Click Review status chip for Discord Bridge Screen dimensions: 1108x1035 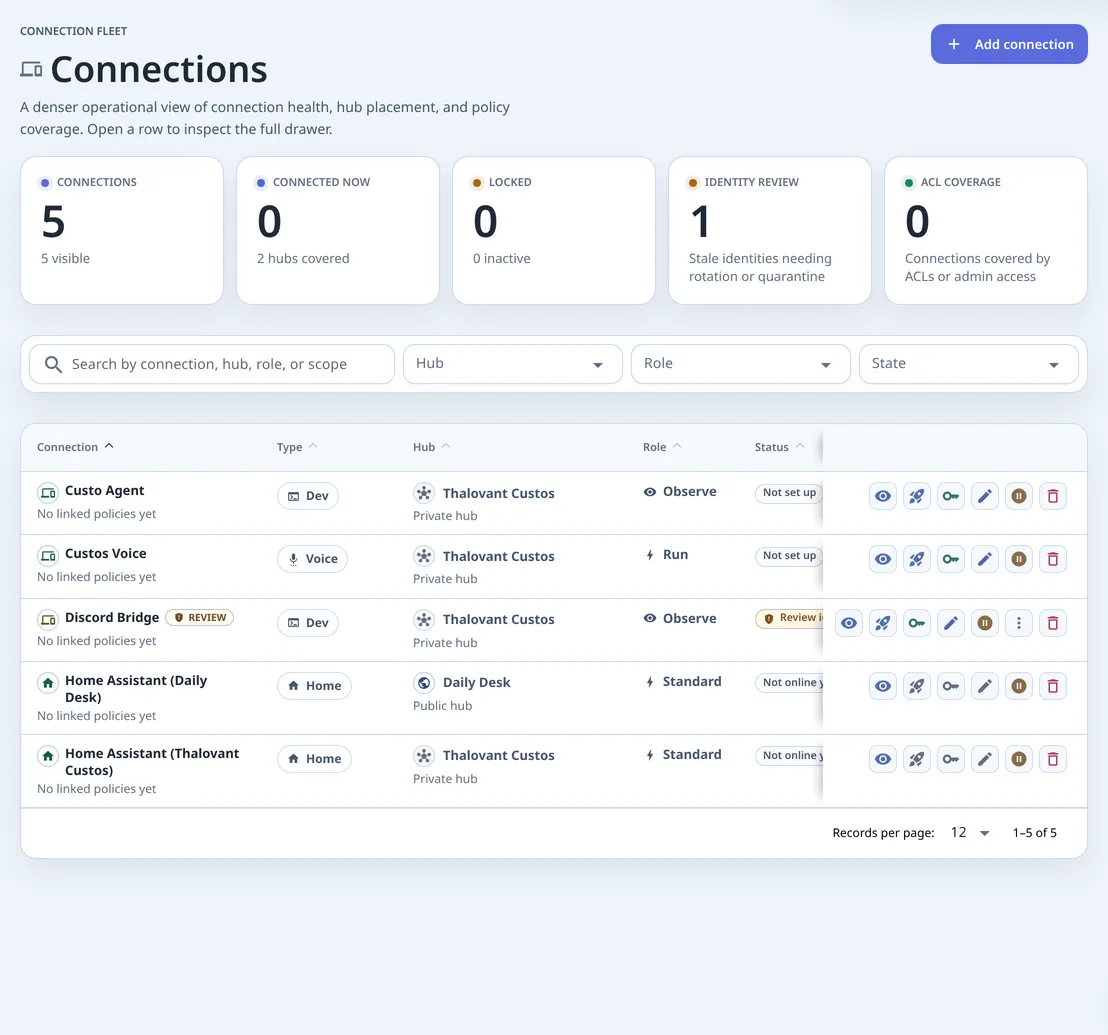point(789,618)
